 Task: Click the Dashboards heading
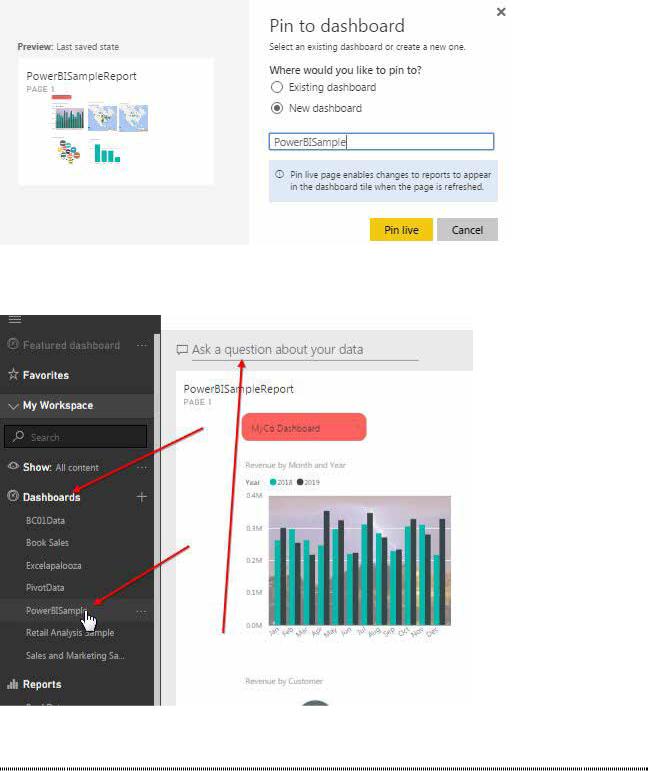coord(51,497)
